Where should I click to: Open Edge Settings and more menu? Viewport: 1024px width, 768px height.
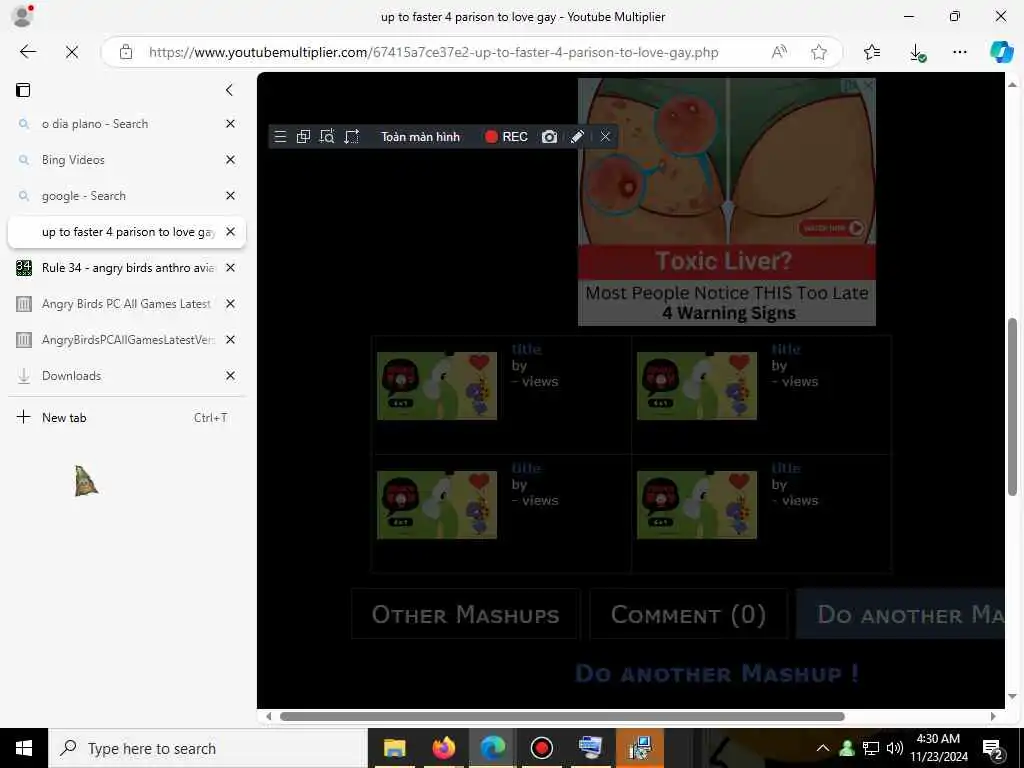[x=959, y=52]
